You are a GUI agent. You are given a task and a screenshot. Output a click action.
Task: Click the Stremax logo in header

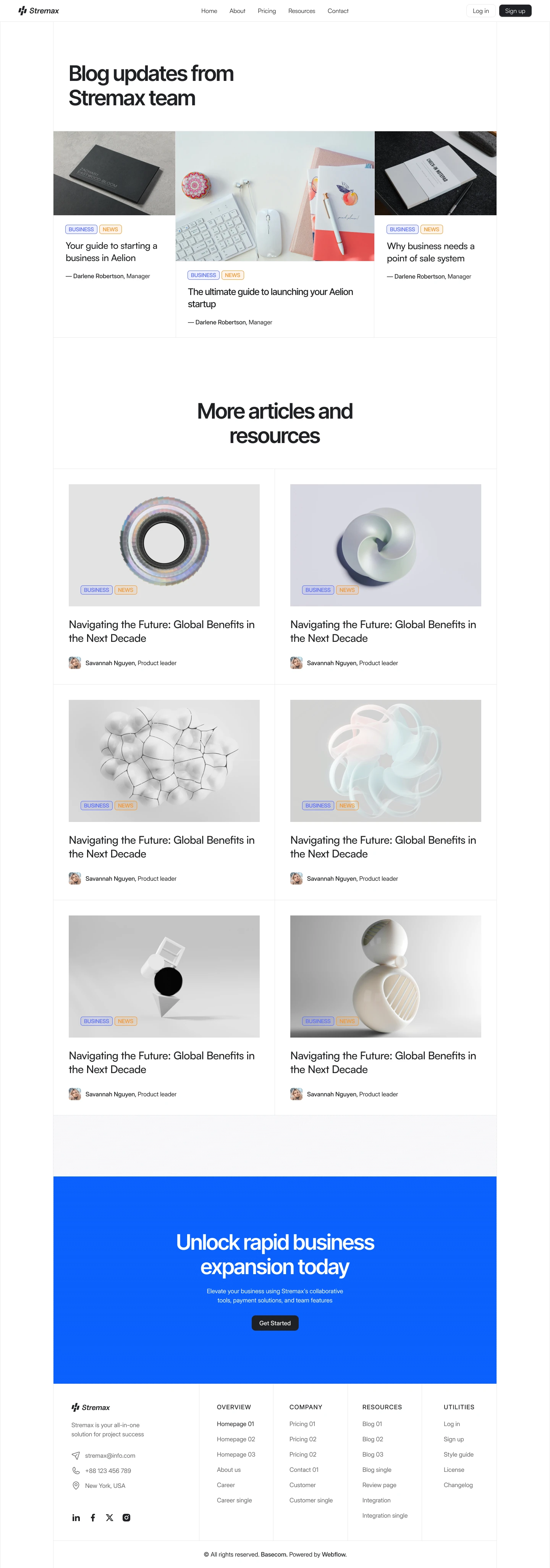38,10
